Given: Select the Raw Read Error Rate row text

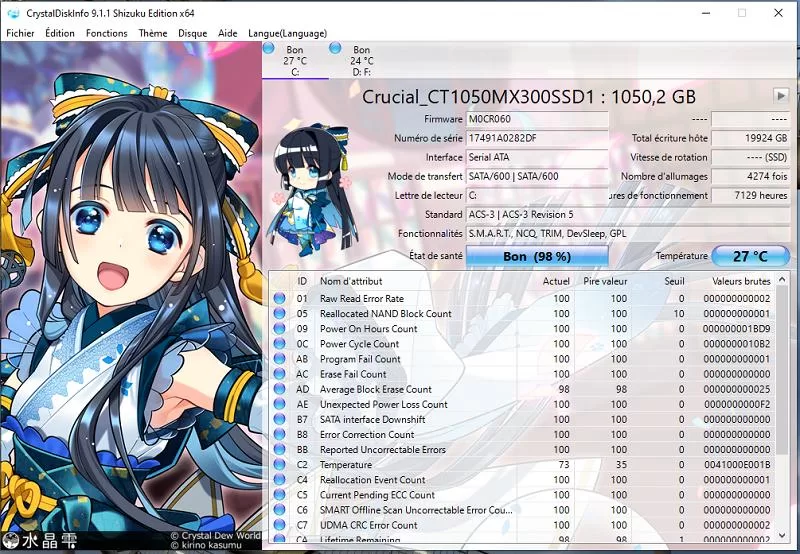Looking at the screenshot, I should tap(362, 298).
